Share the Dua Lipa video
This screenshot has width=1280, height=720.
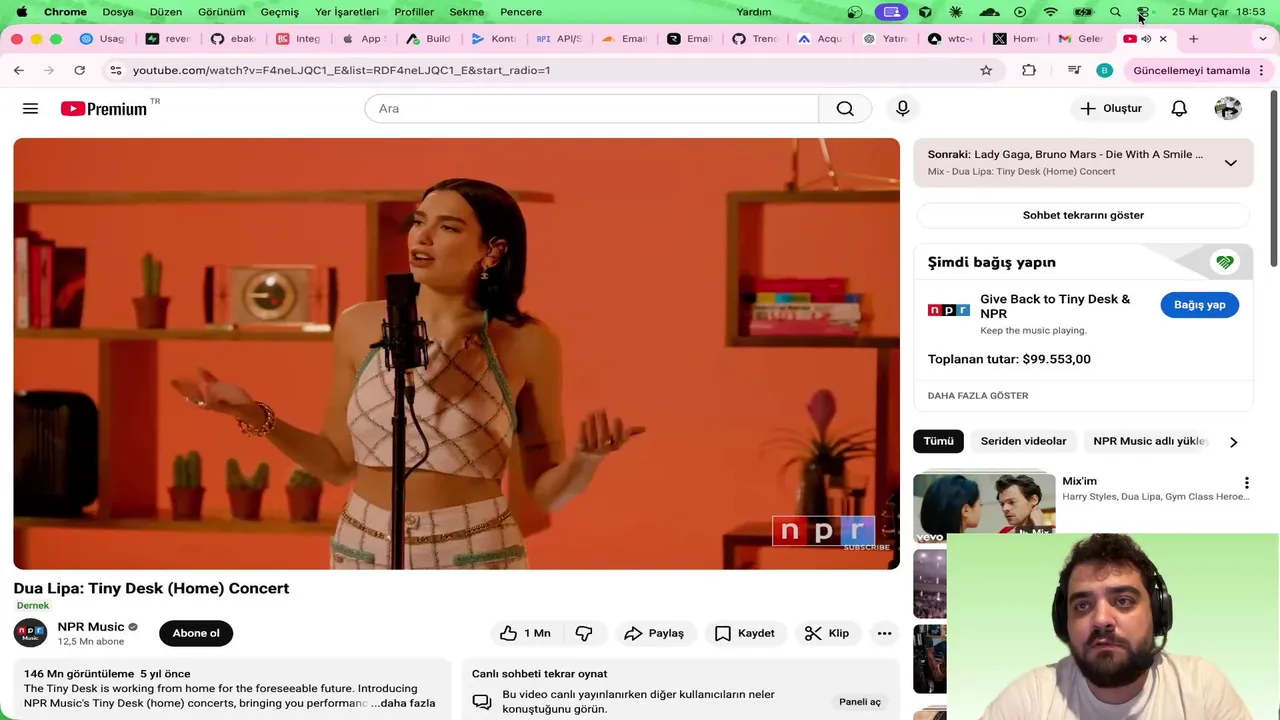pyautogui.click(x=654, y=633)
